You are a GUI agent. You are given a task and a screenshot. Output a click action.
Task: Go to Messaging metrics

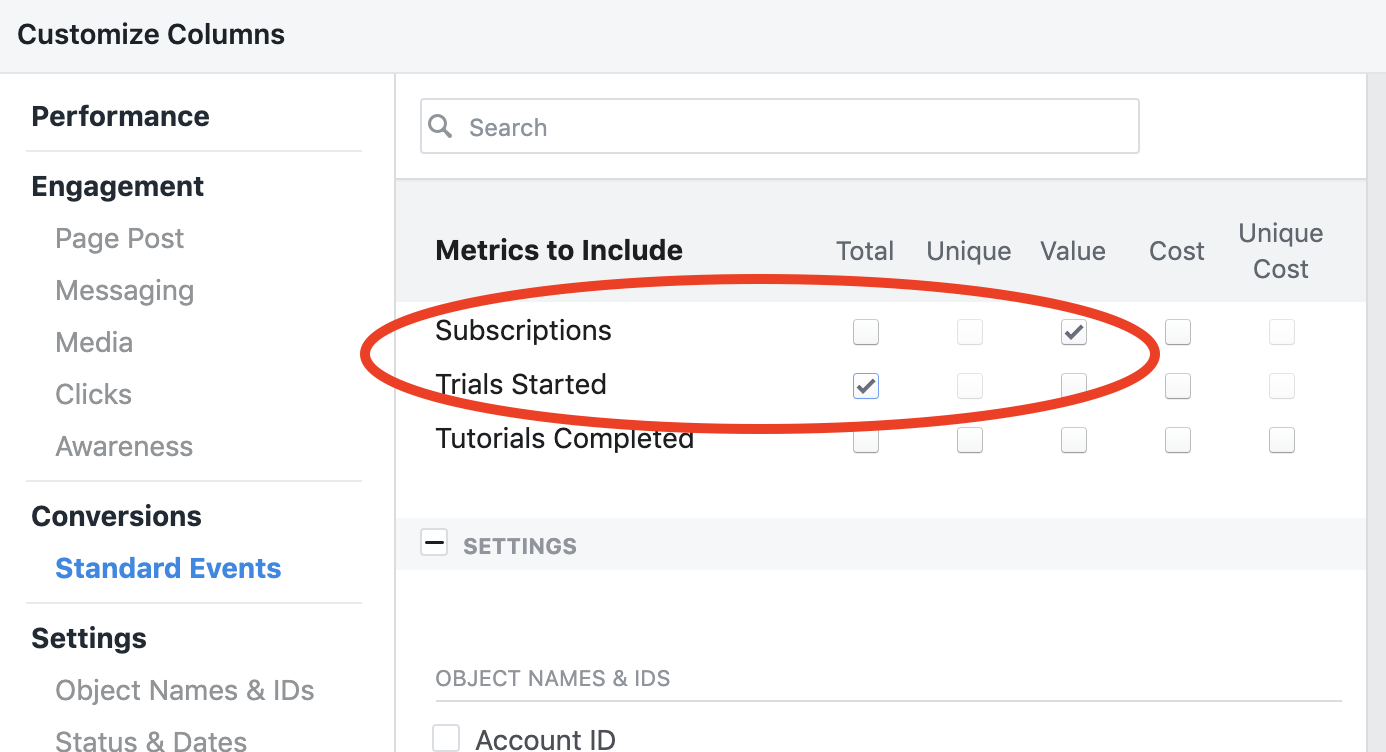(x=125, y=291)
